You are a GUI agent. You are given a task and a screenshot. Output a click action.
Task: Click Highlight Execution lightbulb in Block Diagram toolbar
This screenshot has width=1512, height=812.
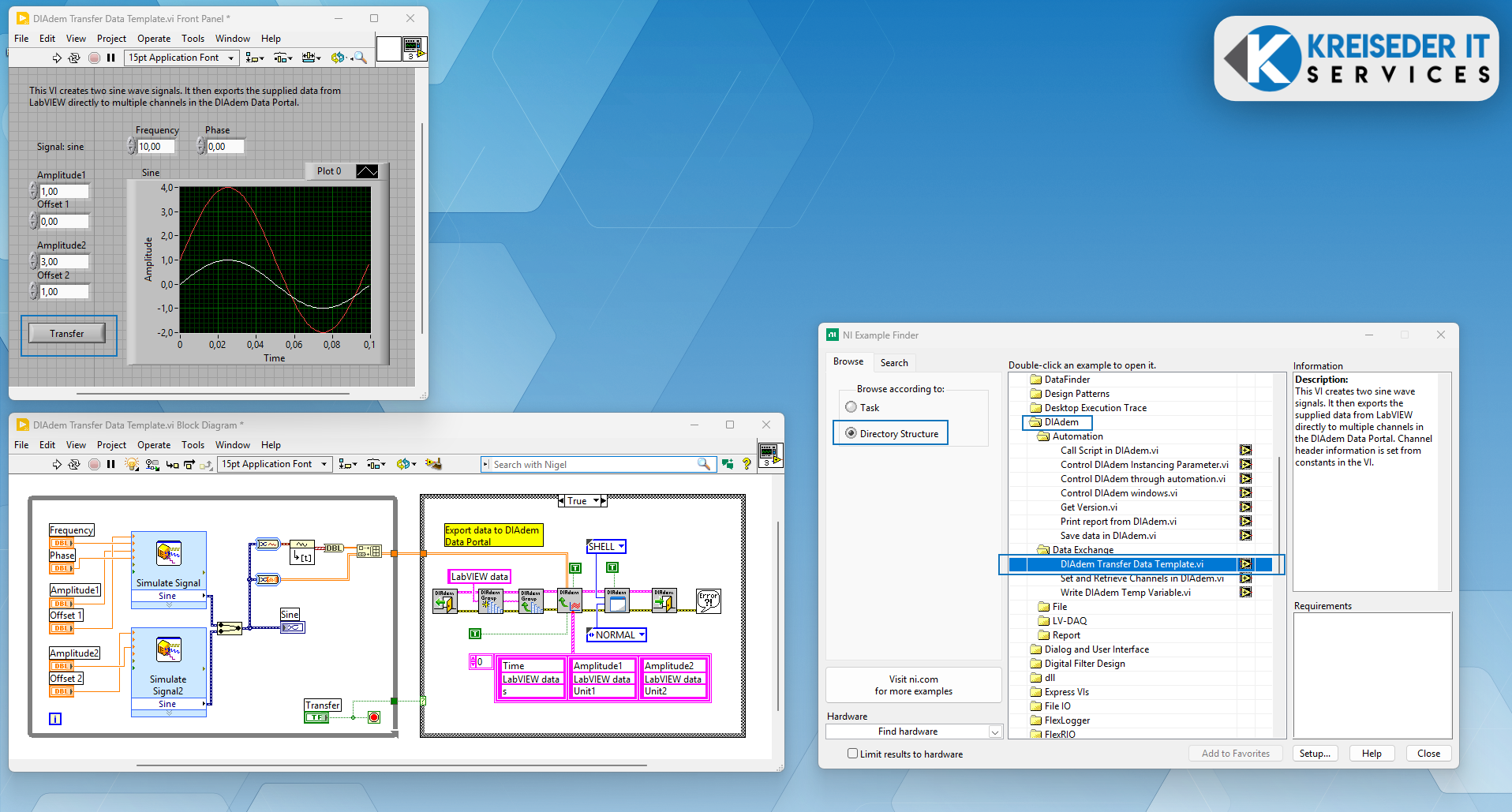click(132, 464)
